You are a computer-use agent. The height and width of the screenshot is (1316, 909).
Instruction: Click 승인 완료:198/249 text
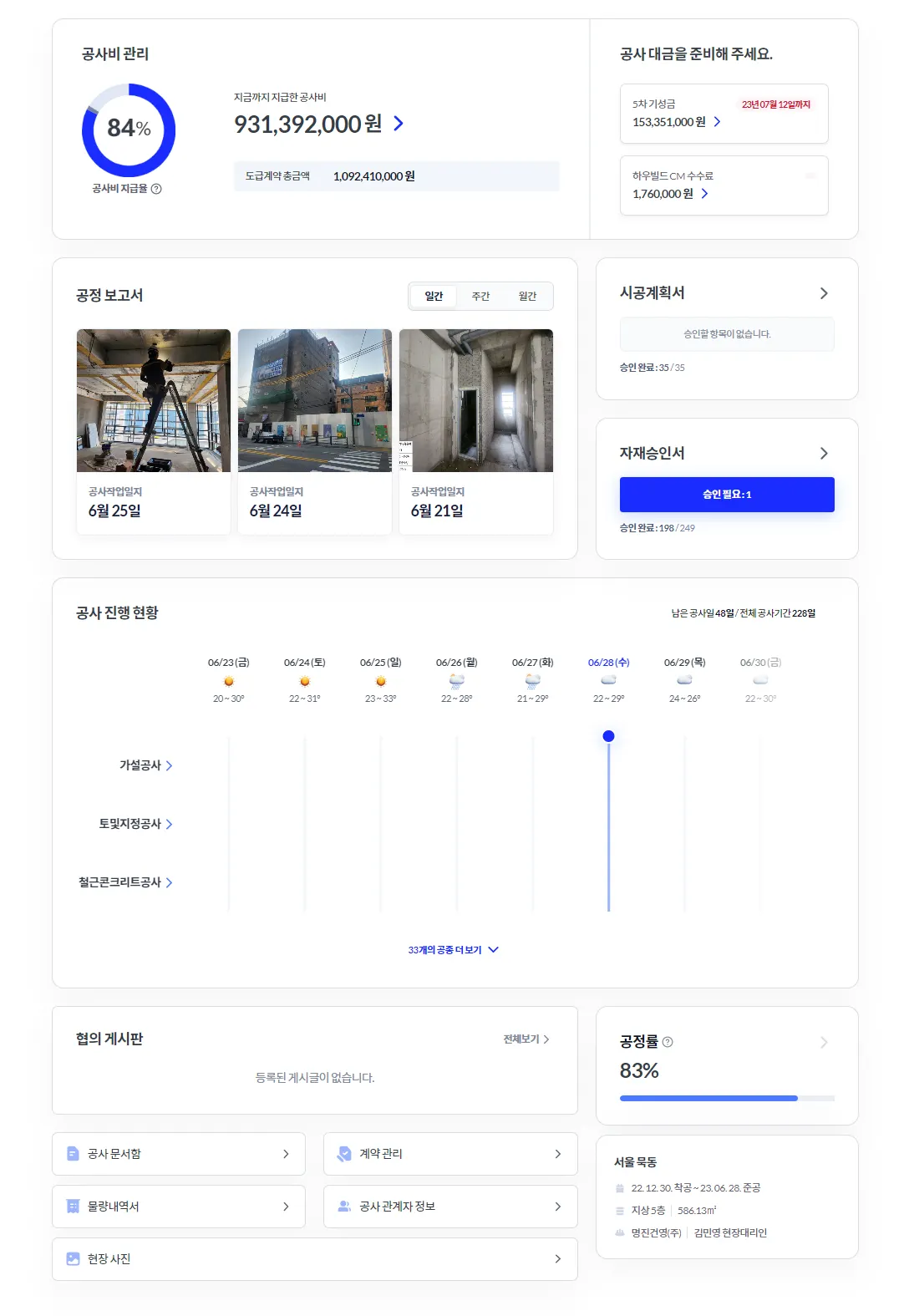click(x=658, y=528)
